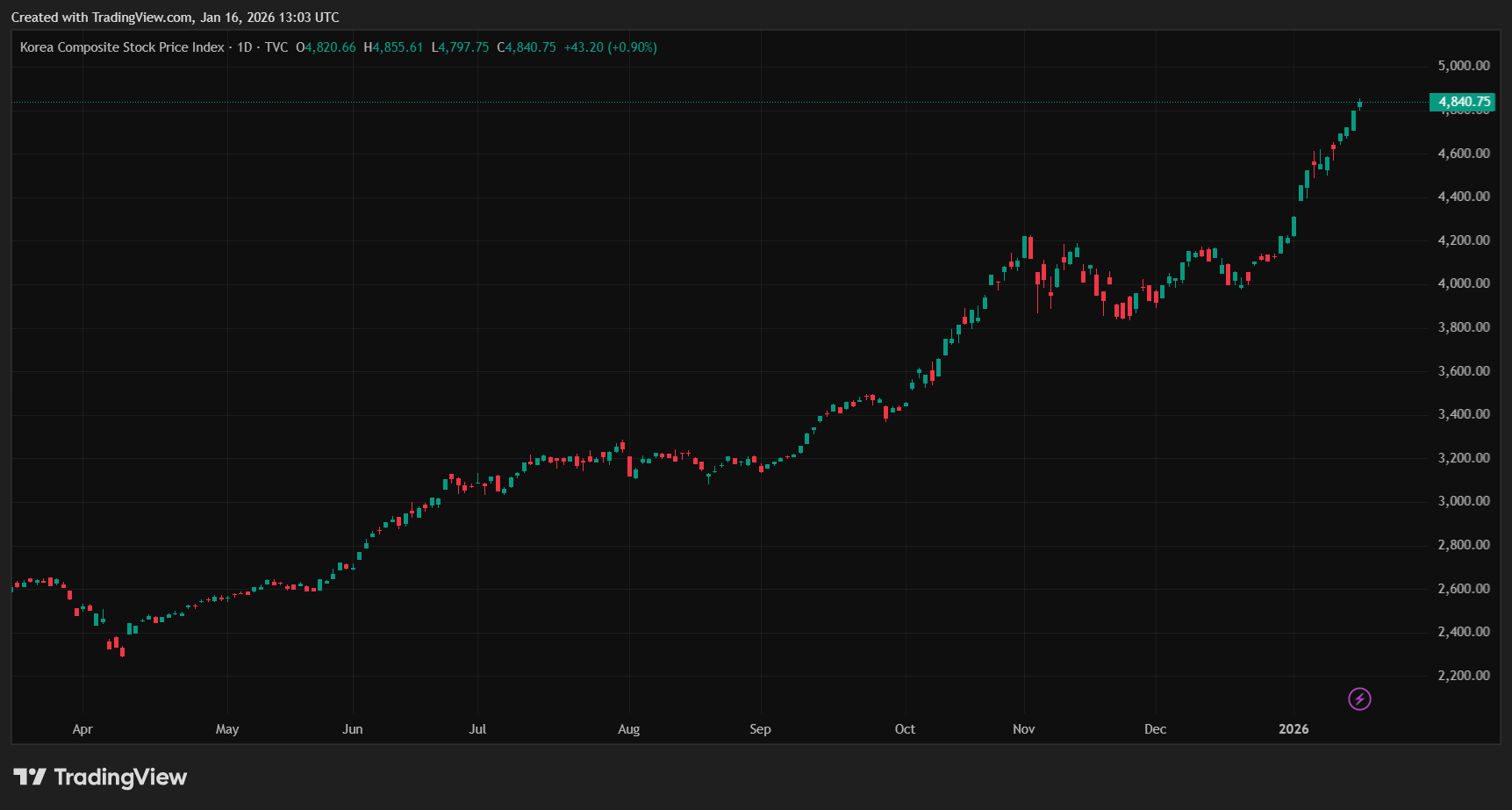1512x810 pixels.
Task: Click the close value C4,840.75
Action: [x=527, y=47]
